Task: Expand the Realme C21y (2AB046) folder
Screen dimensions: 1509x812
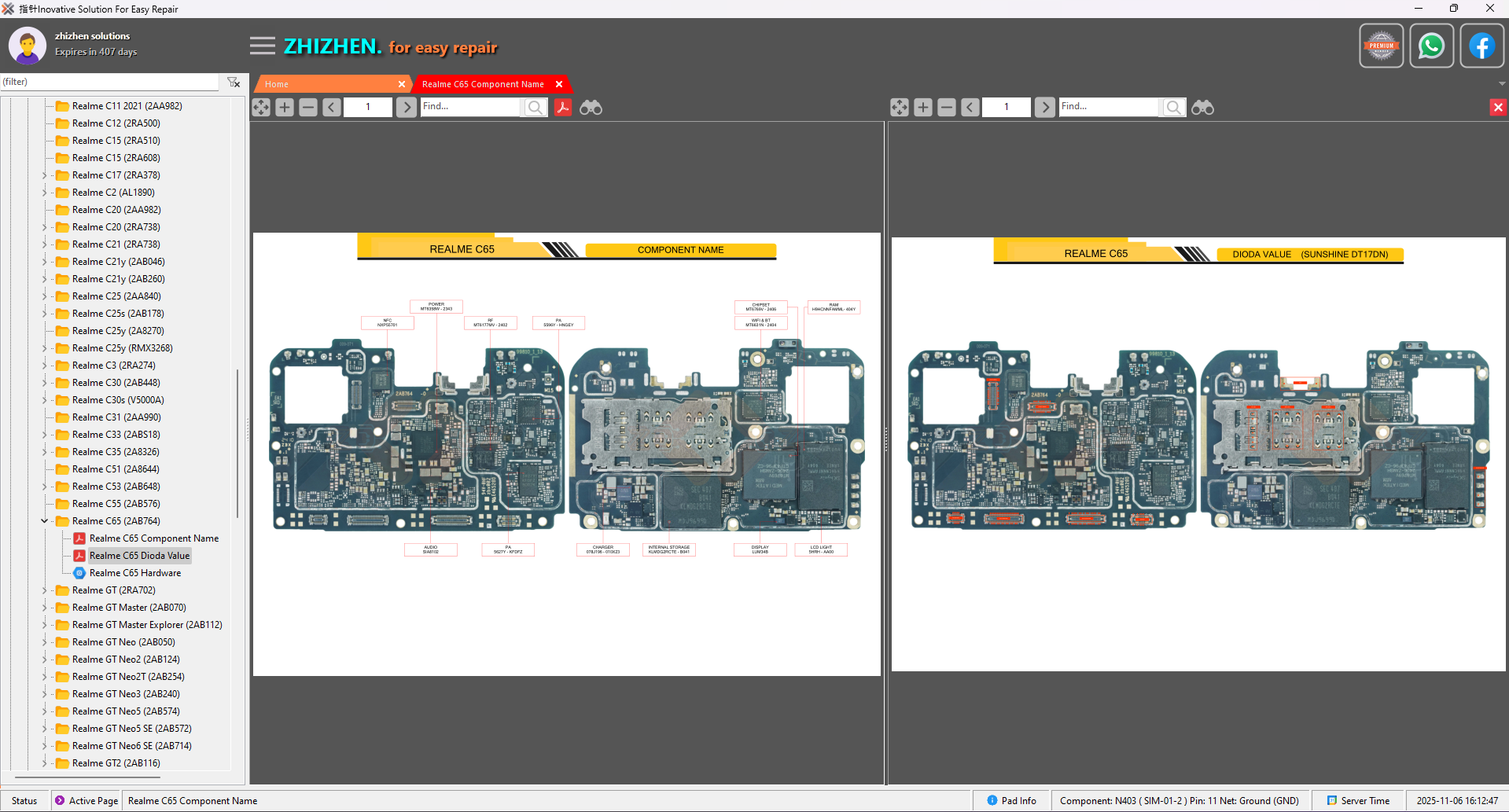Action: point(45,262)
